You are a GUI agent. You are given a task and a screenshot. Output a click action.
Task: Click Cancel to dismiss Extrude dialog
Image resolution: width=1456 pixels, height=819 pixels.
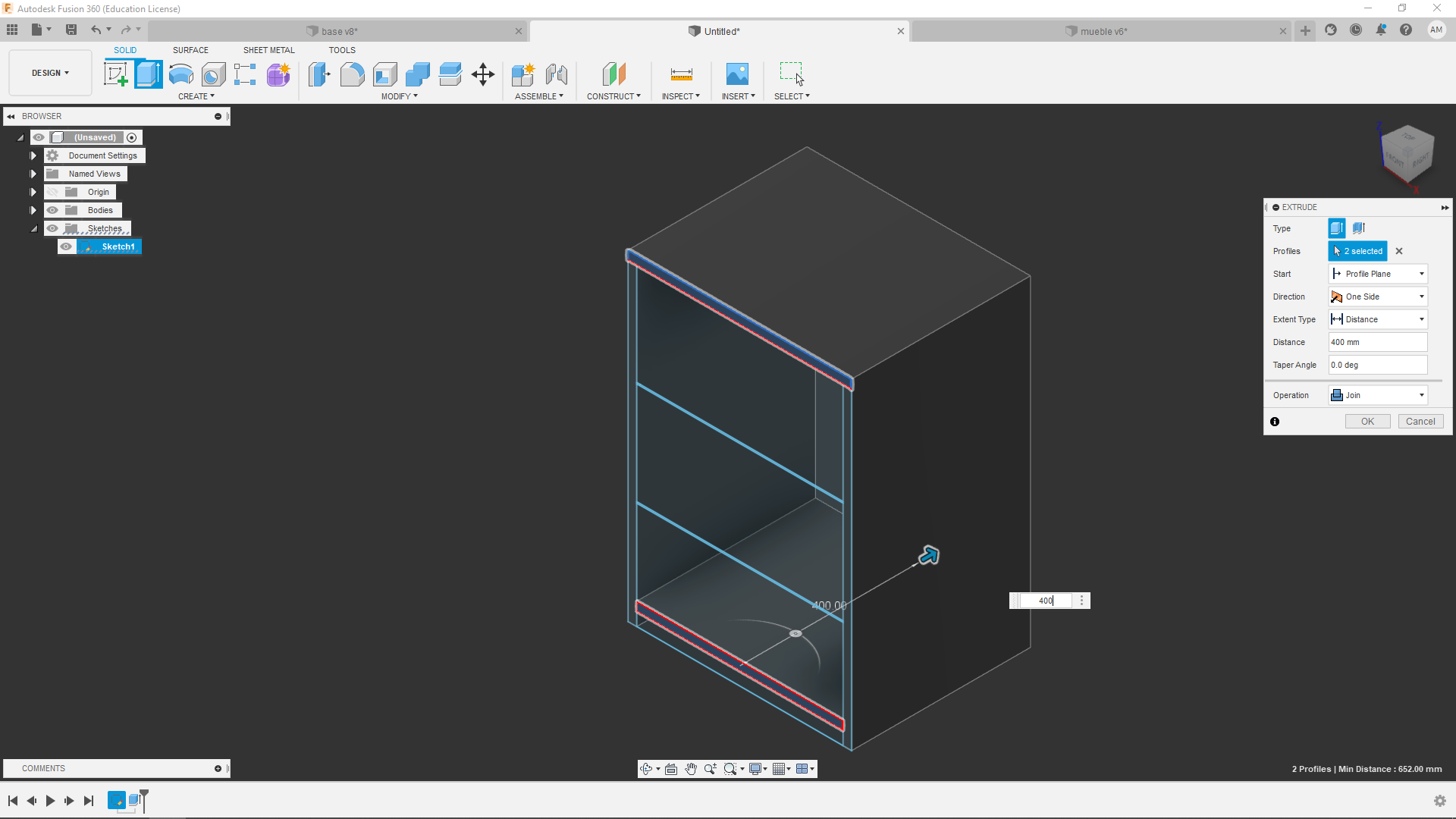tap(1420, 420)
